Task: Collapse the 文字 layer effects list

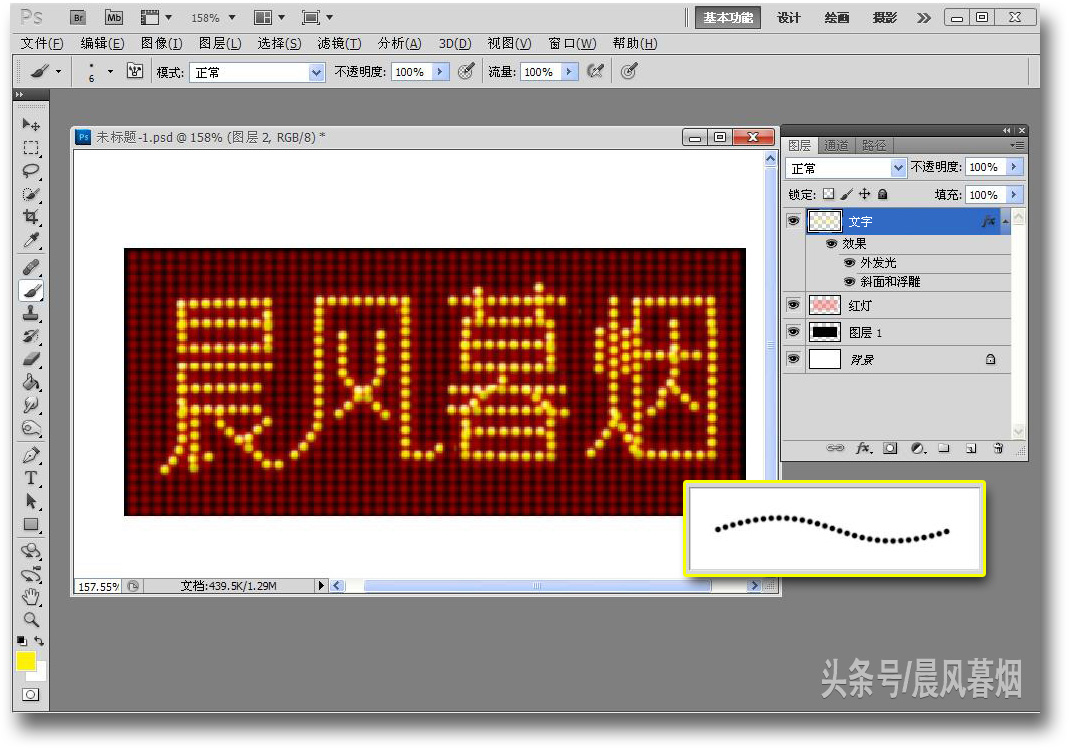Action: [x=1007, y=221]
